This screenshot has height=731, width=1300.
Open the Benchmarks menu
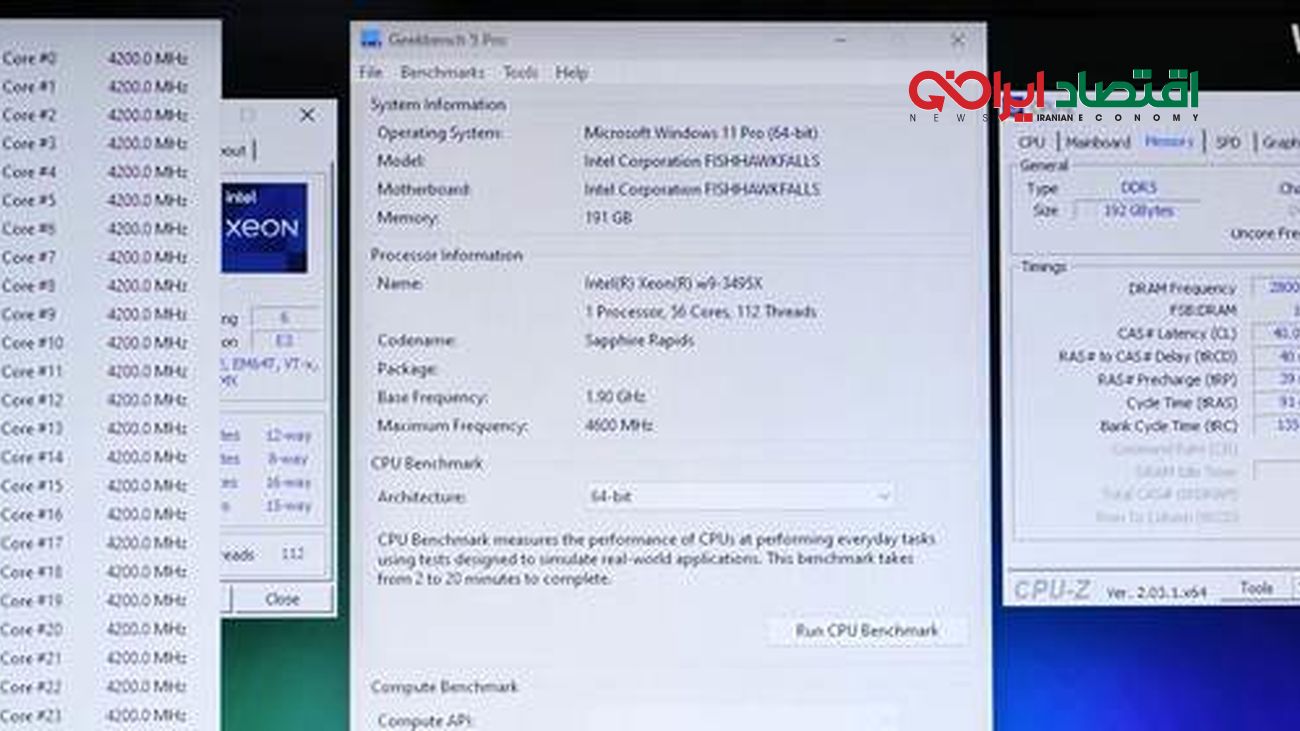442,73
